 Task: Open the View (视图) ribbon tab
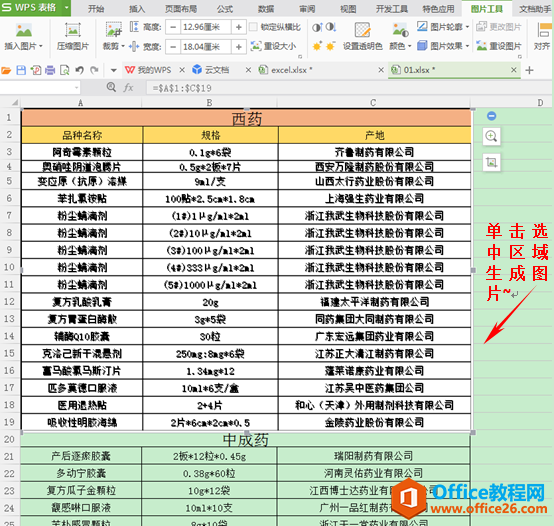click(348, 9)
